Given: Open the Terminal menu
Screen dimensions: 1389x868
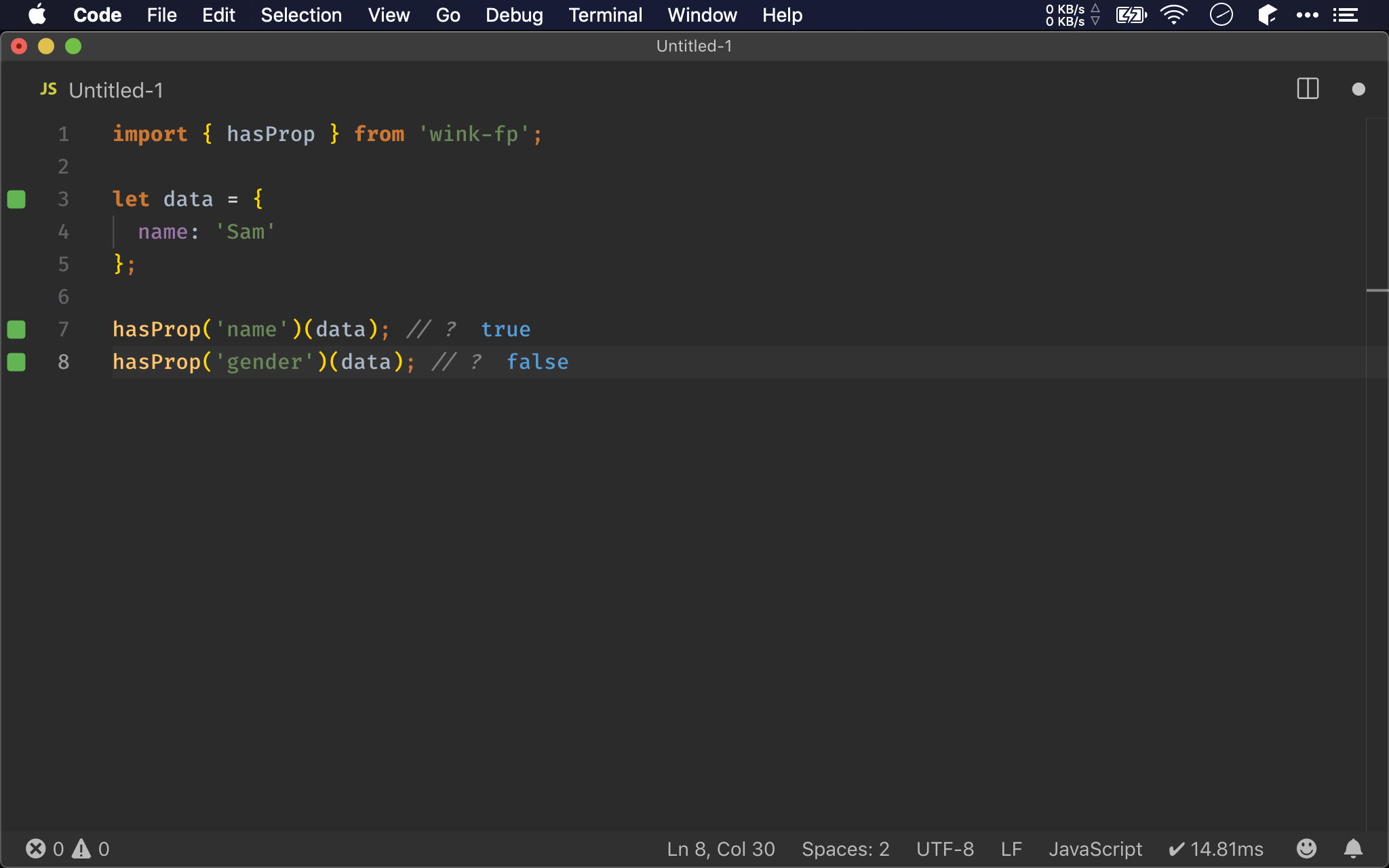Looking at the screenshot, I should pos(605,15).
